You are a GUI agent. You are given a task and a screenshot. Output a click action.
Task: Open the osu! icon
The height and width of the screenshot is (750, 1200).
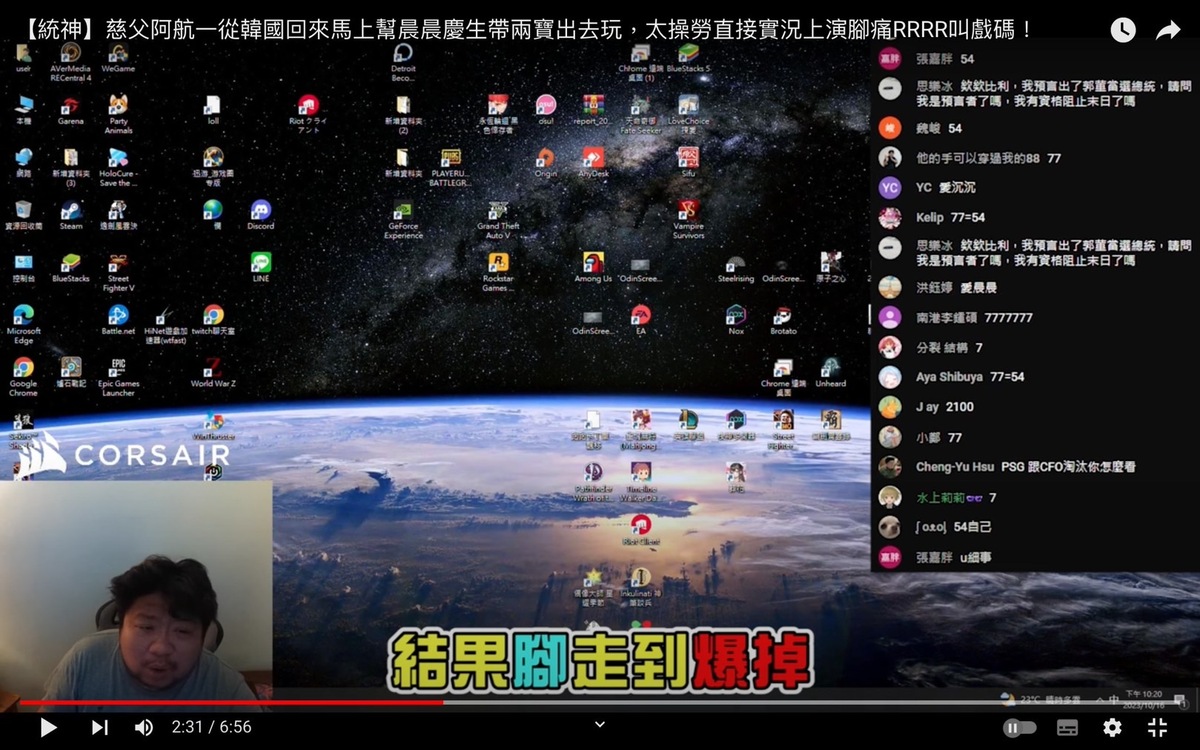[x=545, y=109]
